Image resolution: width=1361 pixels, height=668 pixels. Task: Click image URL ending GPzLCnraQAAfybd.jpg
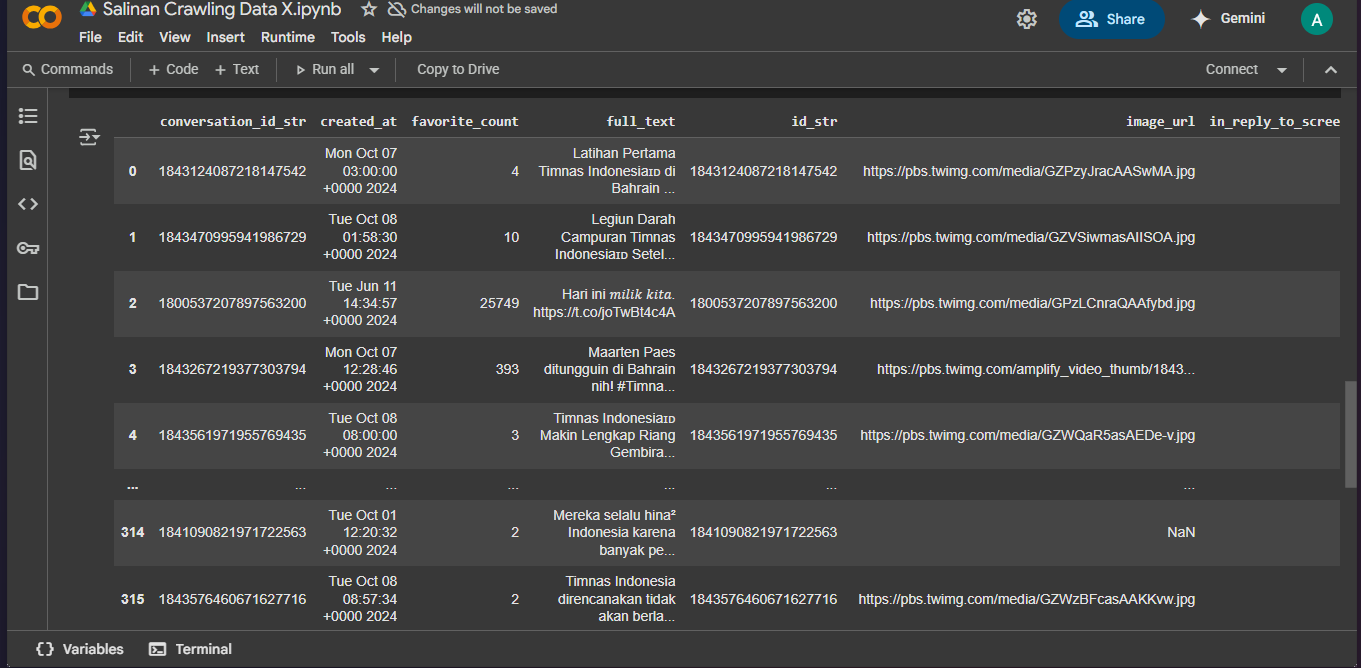coord(1033,303)
